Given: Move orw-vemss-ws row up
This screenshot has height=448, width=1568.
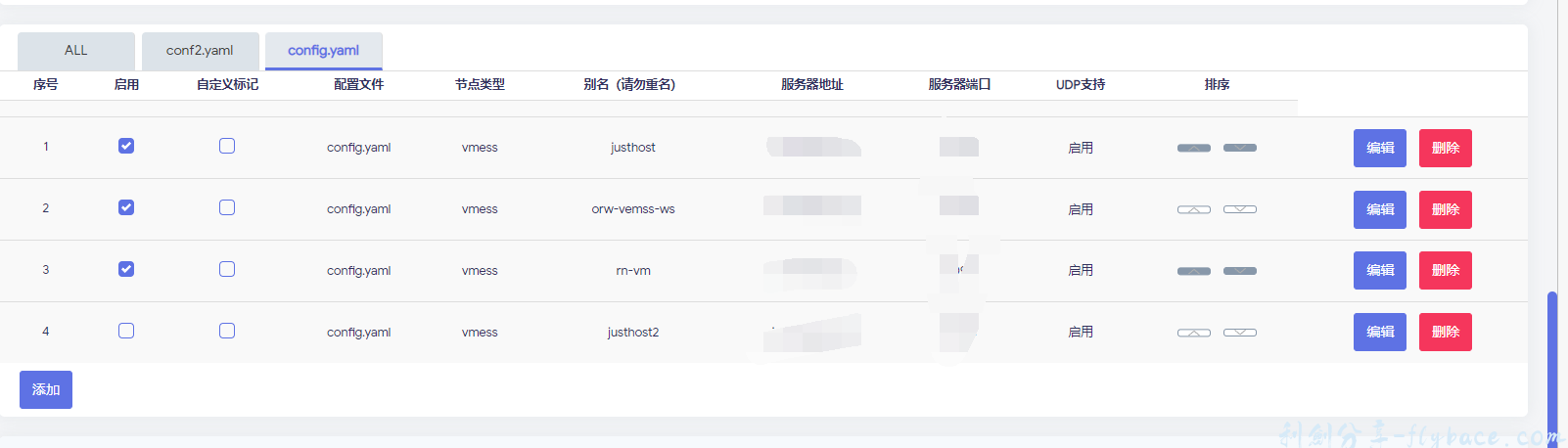Looking at the screenshot, I should (x=1193, y=209).
